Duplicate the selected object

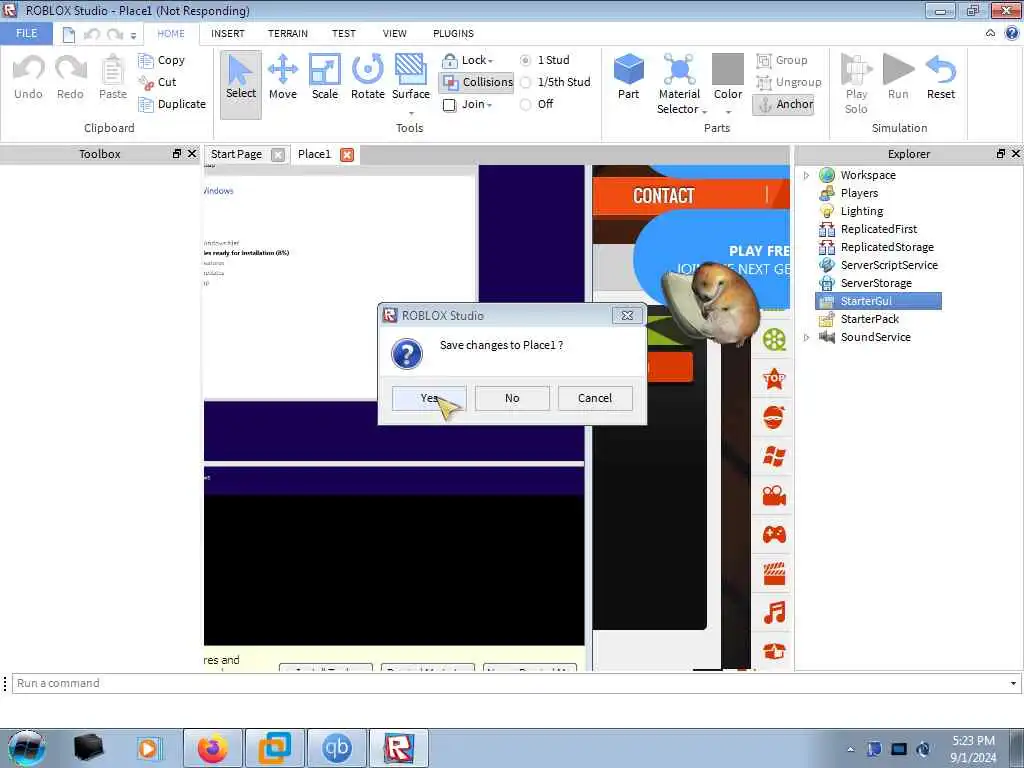click(x=172, y=104)
